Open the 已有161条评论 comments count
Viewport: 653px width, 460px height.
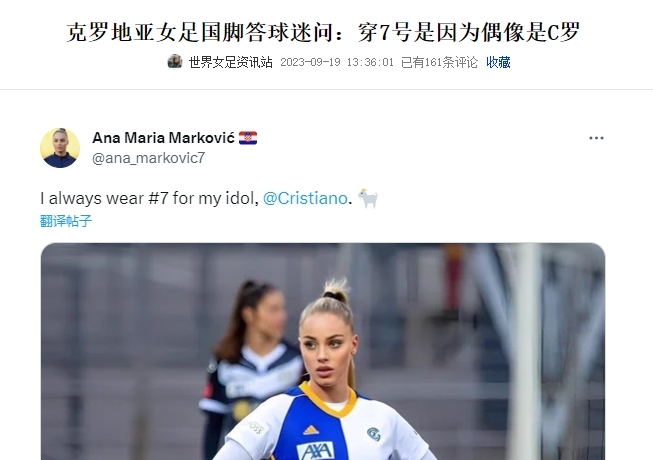[x=439, y=62]
